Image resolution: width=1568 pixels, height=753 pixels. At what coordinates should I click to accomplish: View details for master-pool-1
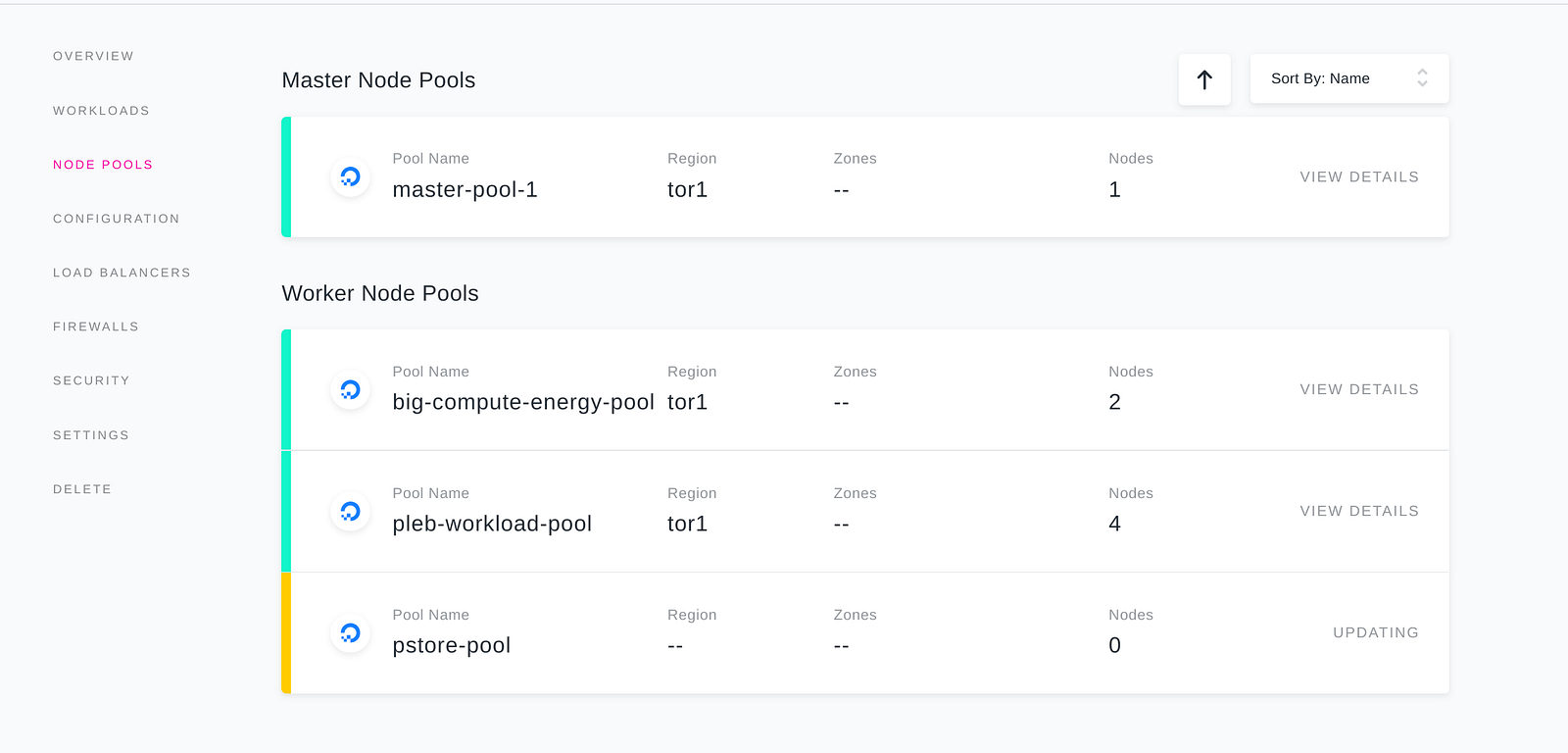click(x=1358, y=177)
